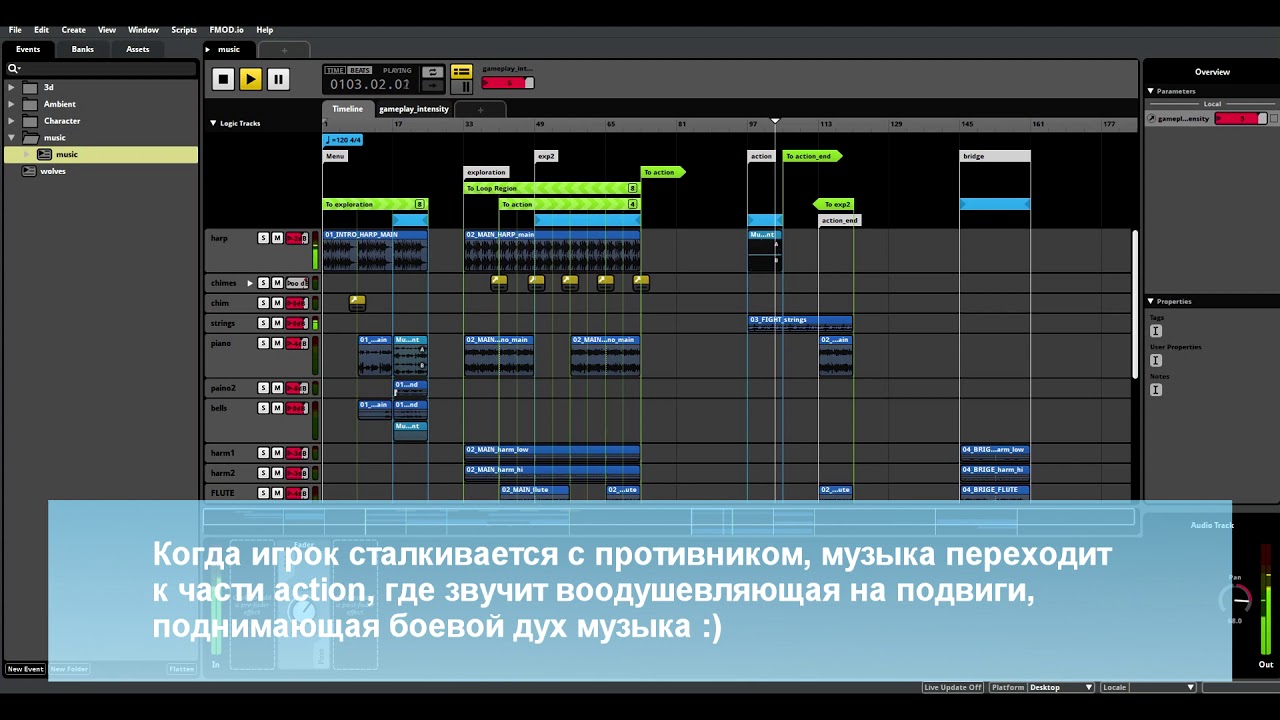Image resolution: width=1280 pixels, height=720 pixels.
Task: Open the FMOD.io menu
Action: [226, 30]
